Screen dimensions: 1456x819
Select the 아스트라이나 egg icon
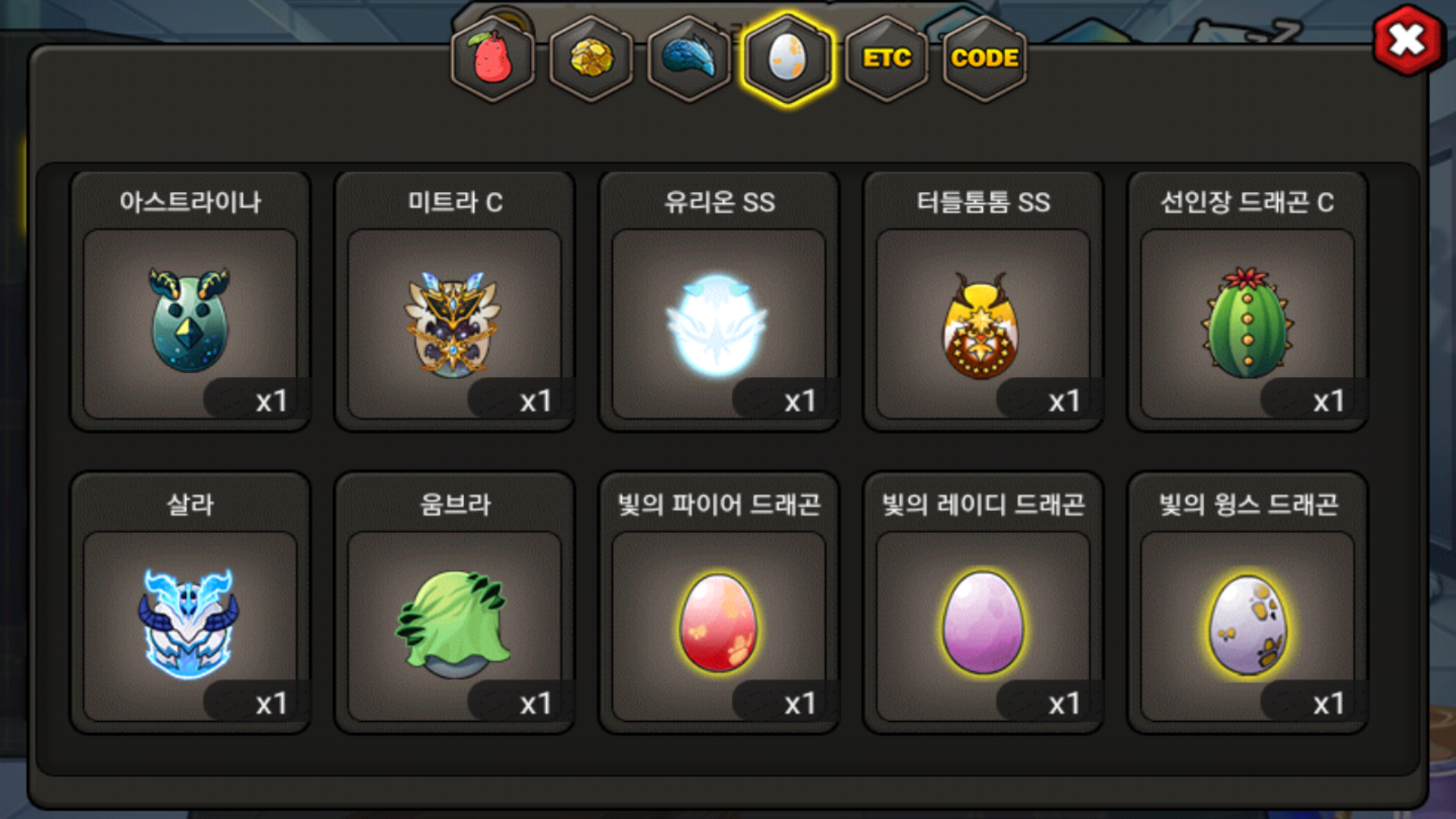pyautogui.click(x=190, y=322)
